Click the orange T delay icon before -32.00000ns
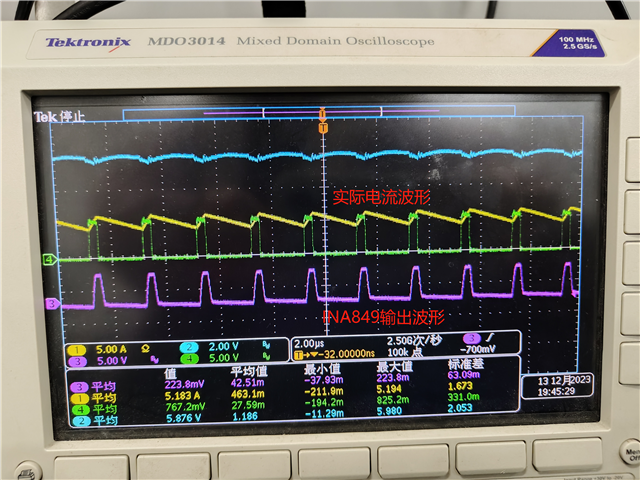This screenshot has width=640, height=480. coord(299,355)
